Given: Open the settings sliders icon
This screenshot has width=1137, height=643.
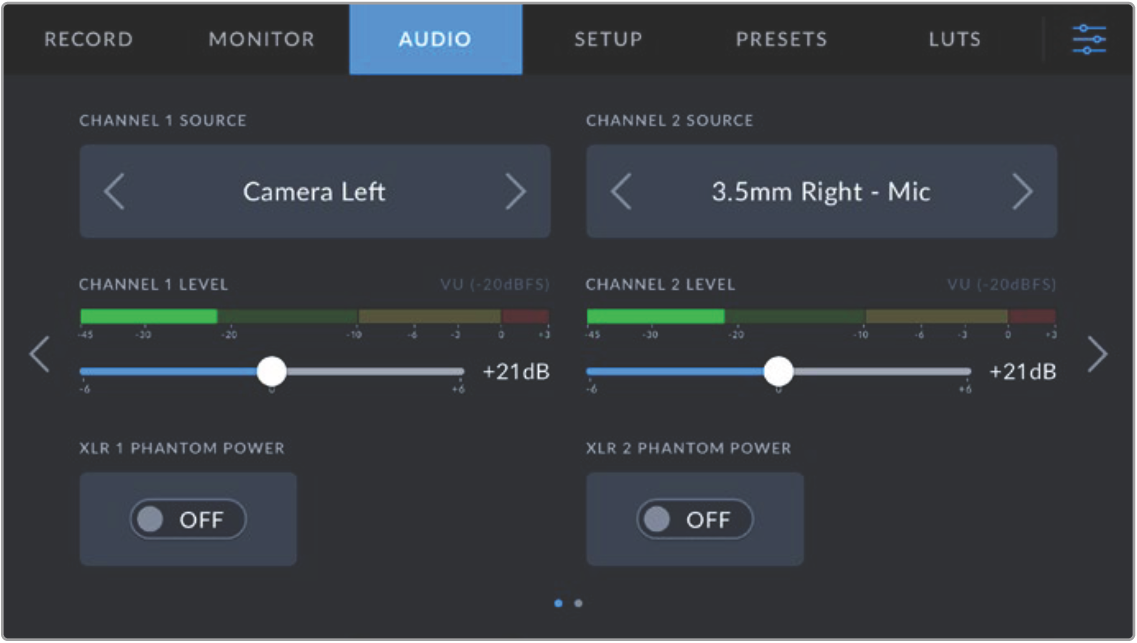Looking at the screenshot, I should 1089,39.
